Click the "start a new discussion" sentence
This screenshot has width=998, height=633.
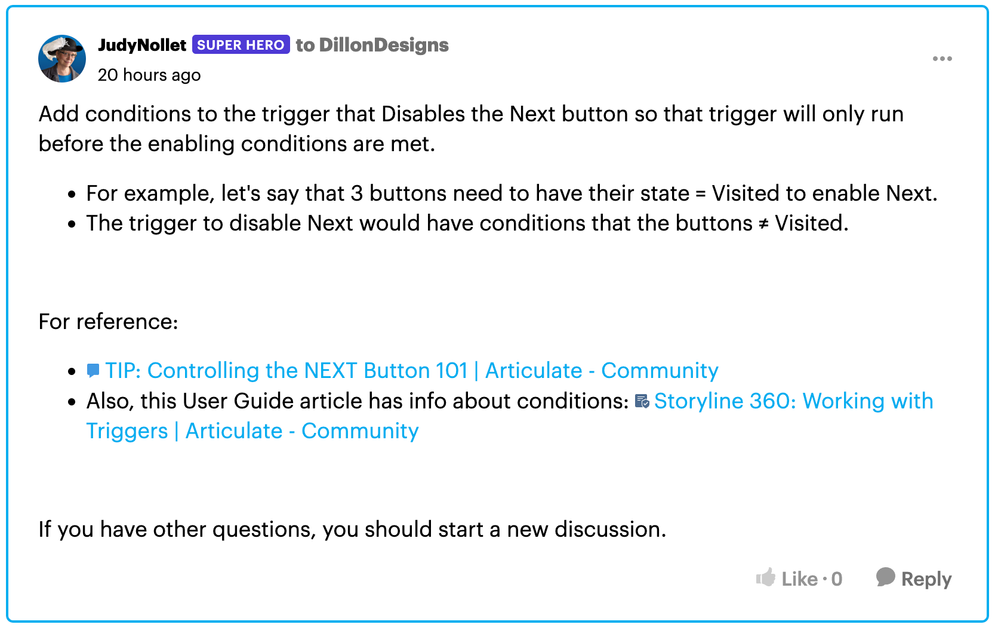click(352, 529)
